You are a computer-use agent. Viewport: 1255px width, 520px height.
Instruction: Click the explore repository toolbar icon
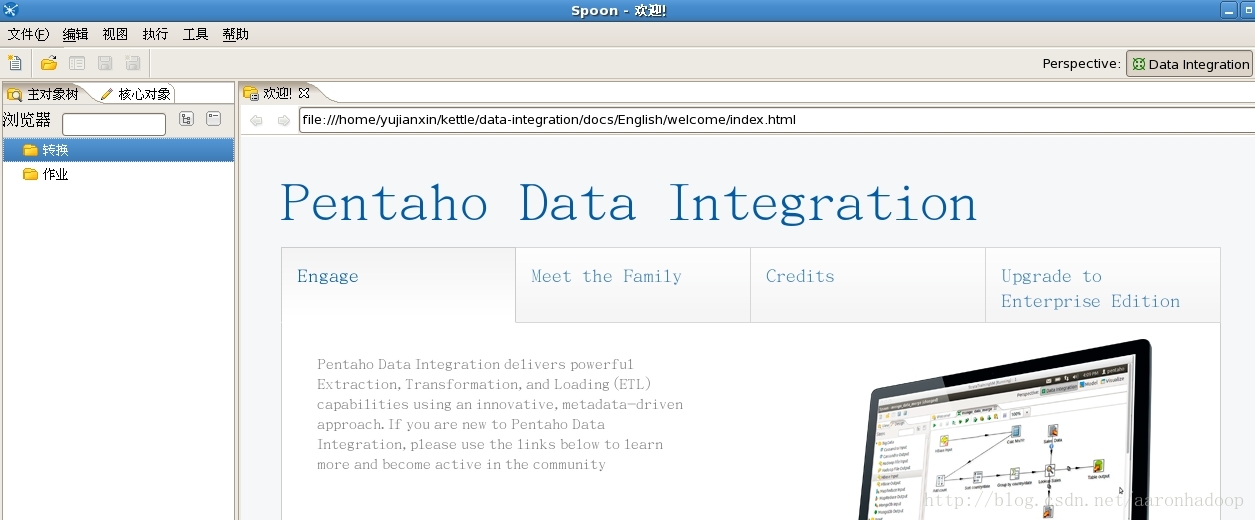[x=76, y=63]
